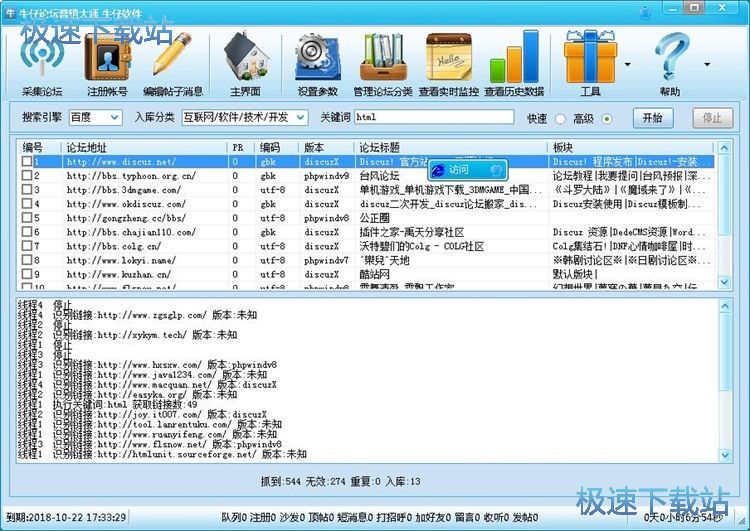The width and height of the screenshot is (750, 531).
Task: Focus the 关键词 keyword input field
Action: click(434, 117)
